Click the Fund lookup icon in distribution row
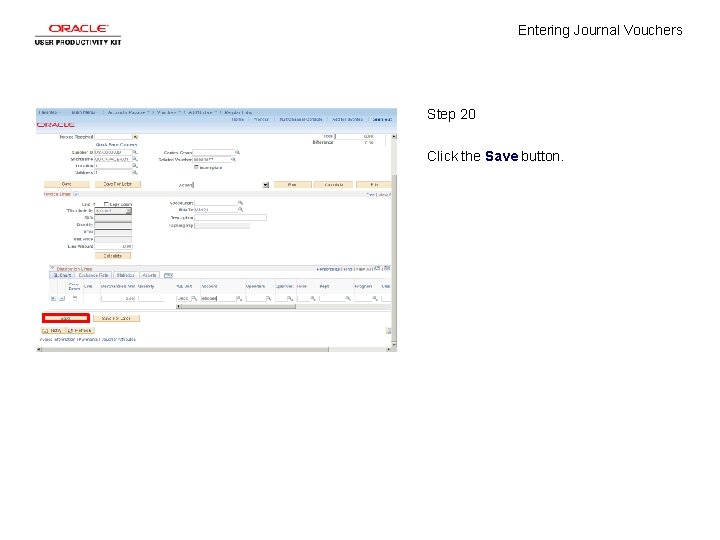The image size is (720, 540). [313, 298]
